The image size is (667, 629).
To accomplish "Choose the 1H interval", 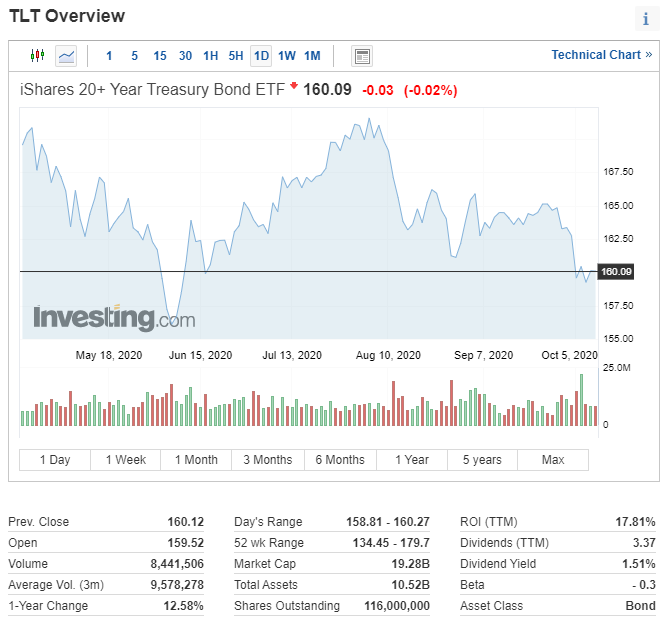I will [211, 56].
